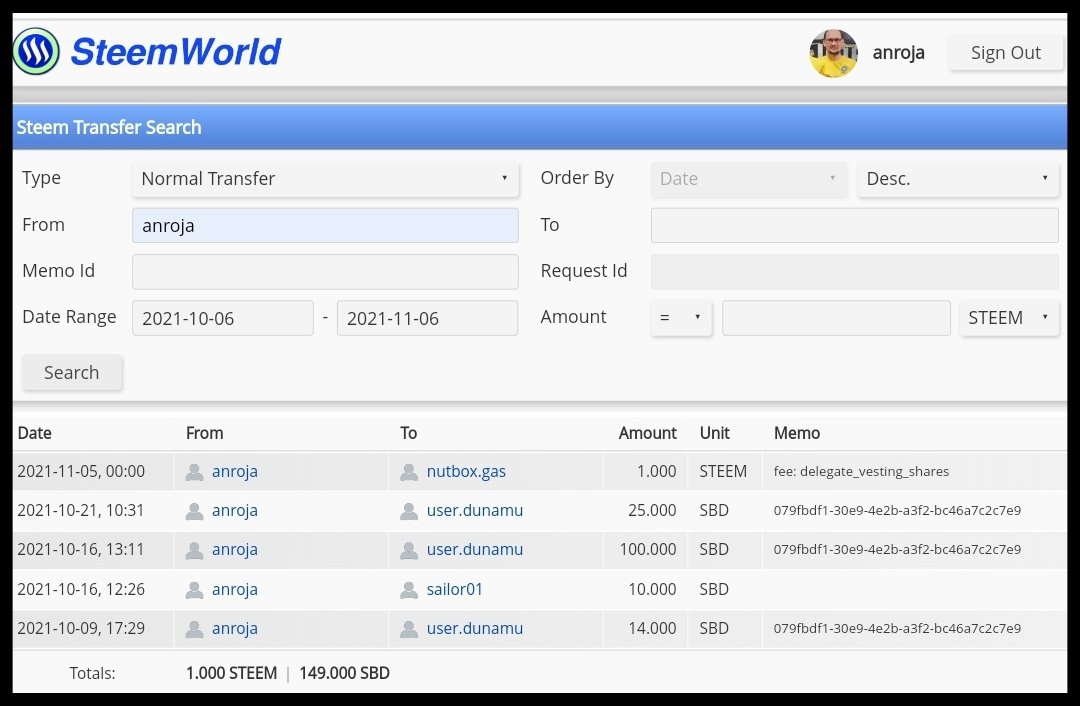Open anroja sender link in 2021-11-05 row
Image resolution: width=1080 pixels, height=706 pixels.
(x=235, y=472)
